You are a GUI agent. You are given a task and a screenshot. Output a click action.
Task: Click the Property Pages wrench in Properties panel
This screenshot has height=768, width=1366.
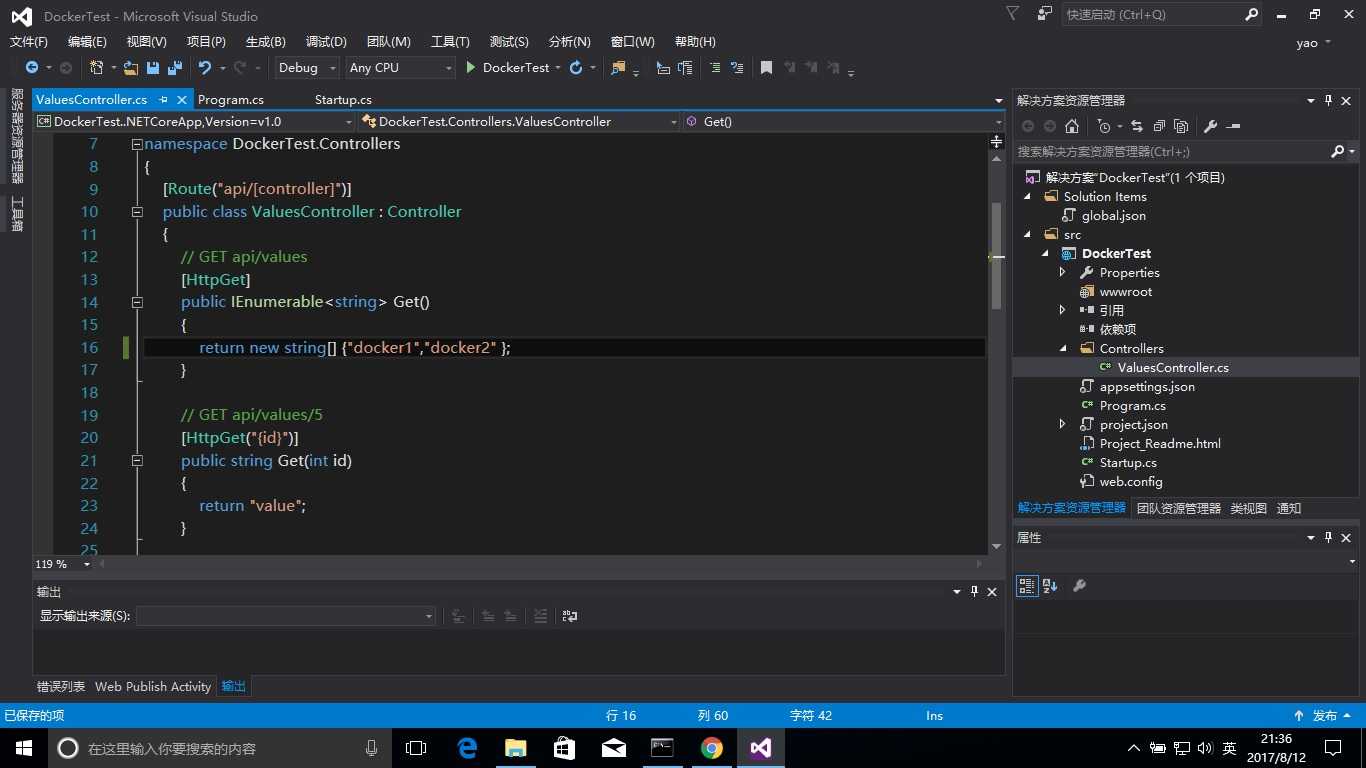1079,586
